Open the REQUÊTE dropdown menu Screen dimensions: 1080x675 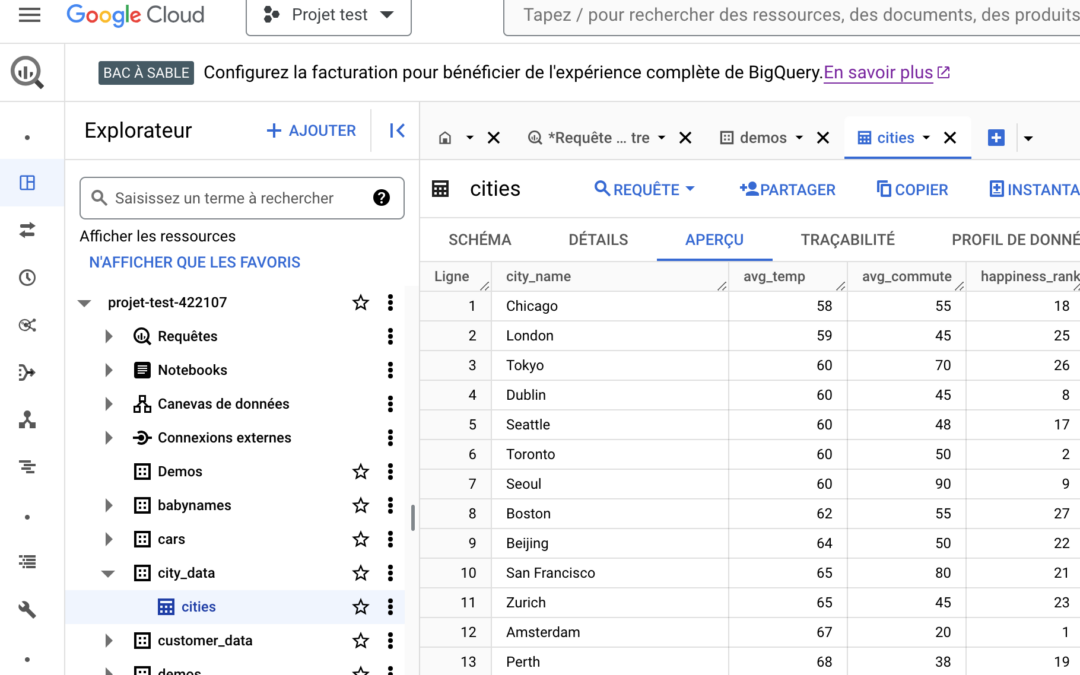pyautogui.click(x=645, y=189)
